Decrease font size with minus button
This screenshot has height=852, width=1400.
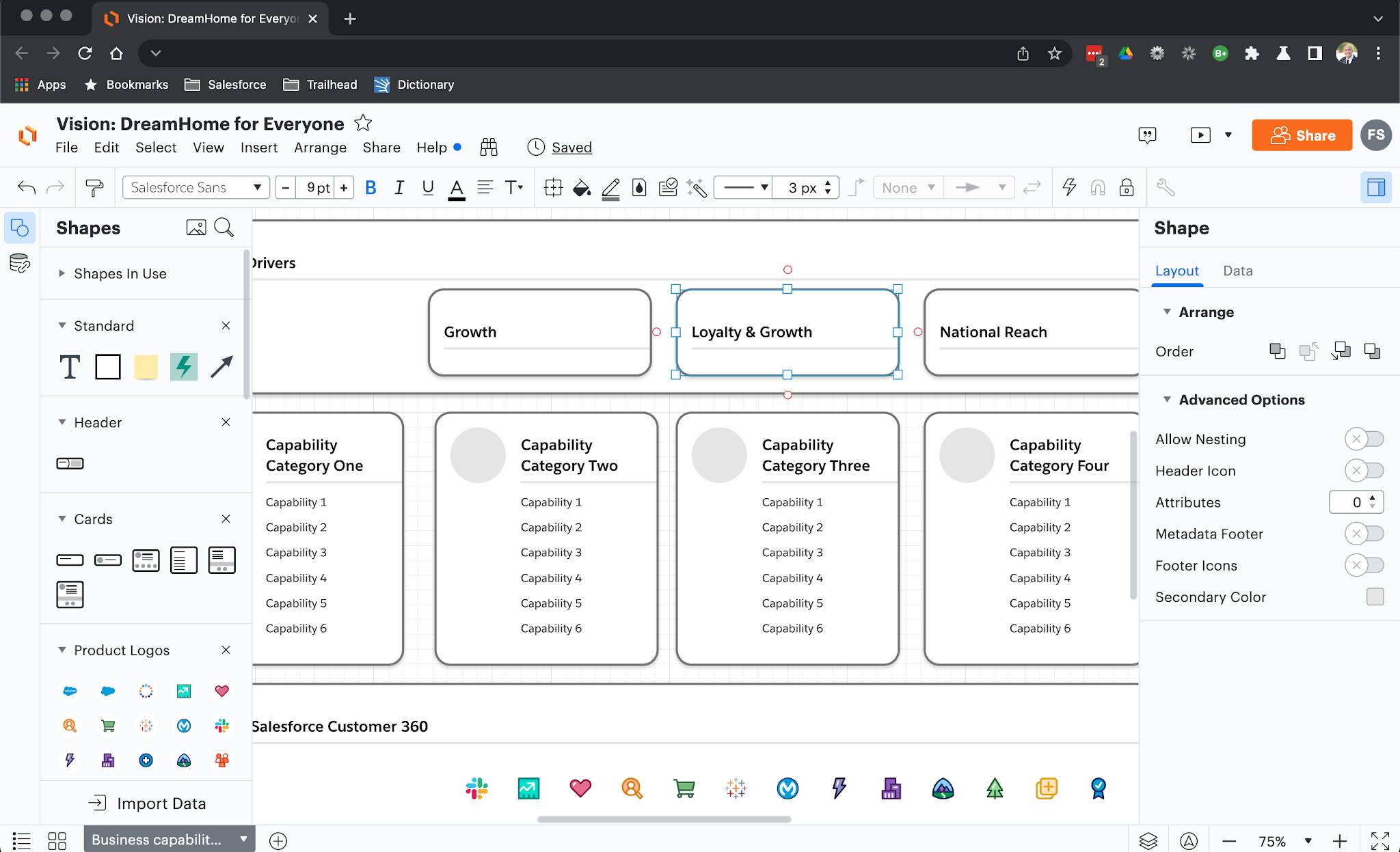[x=286, y=187]
